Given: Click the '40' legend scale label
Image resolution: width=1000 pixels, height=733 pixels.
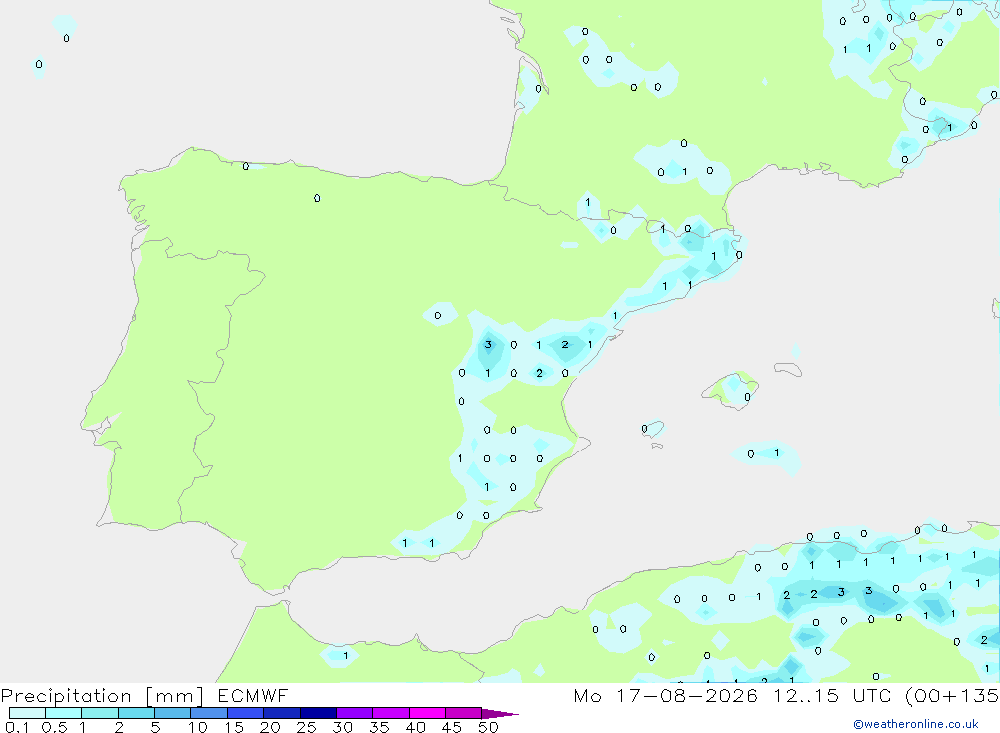Looking at the screenshot, I should point(415,727).
